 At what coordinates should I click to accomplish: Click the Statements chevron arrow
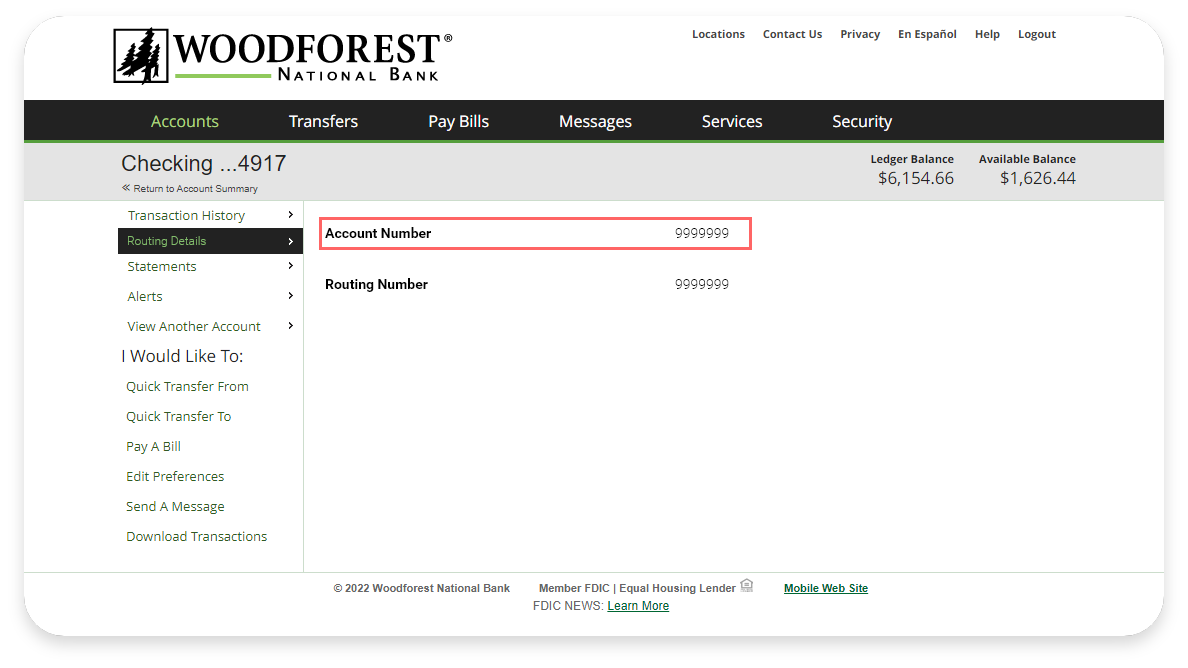(x=291, y=266)
